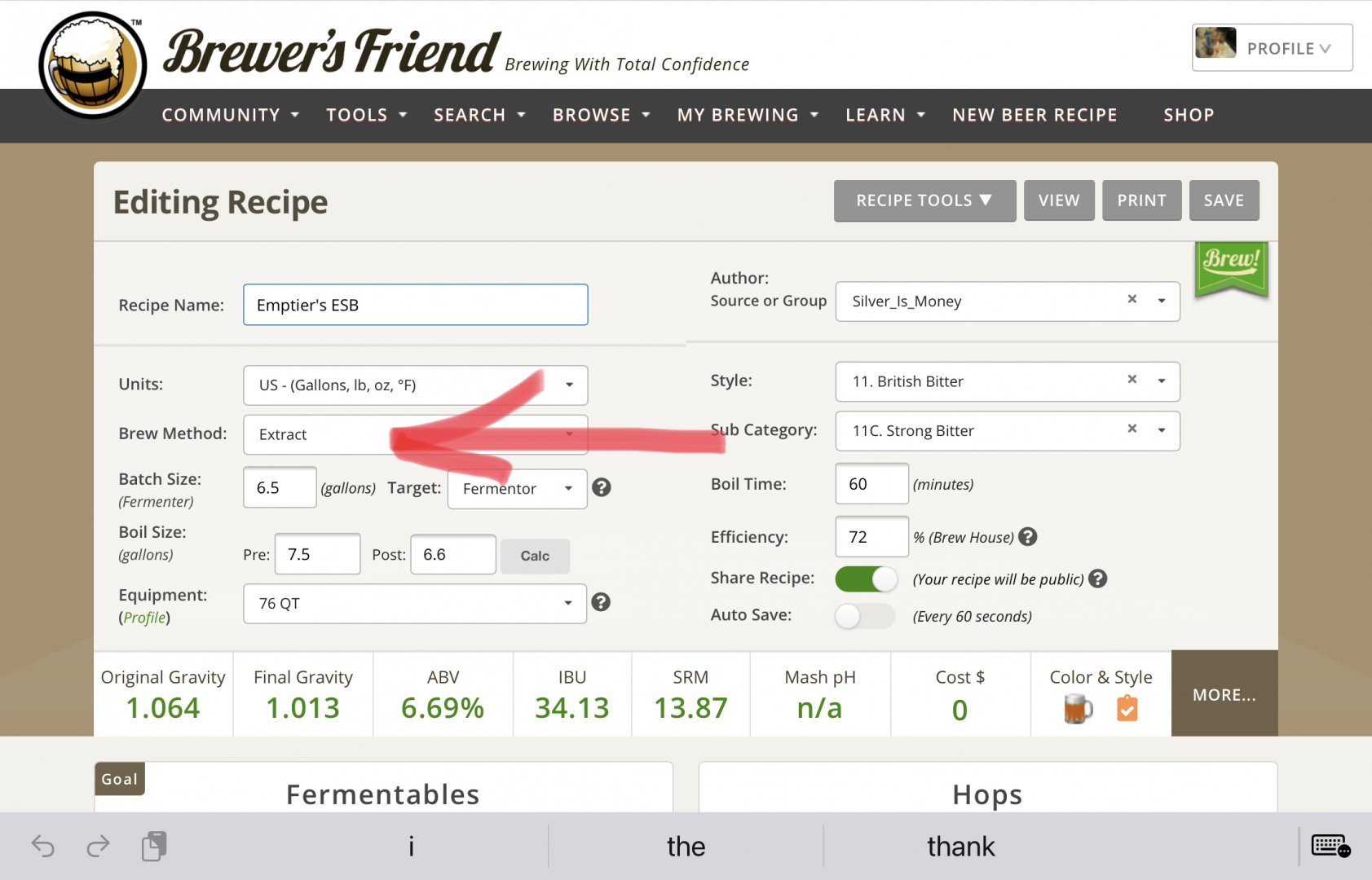Click the Pre boil size field

[317, 554]
